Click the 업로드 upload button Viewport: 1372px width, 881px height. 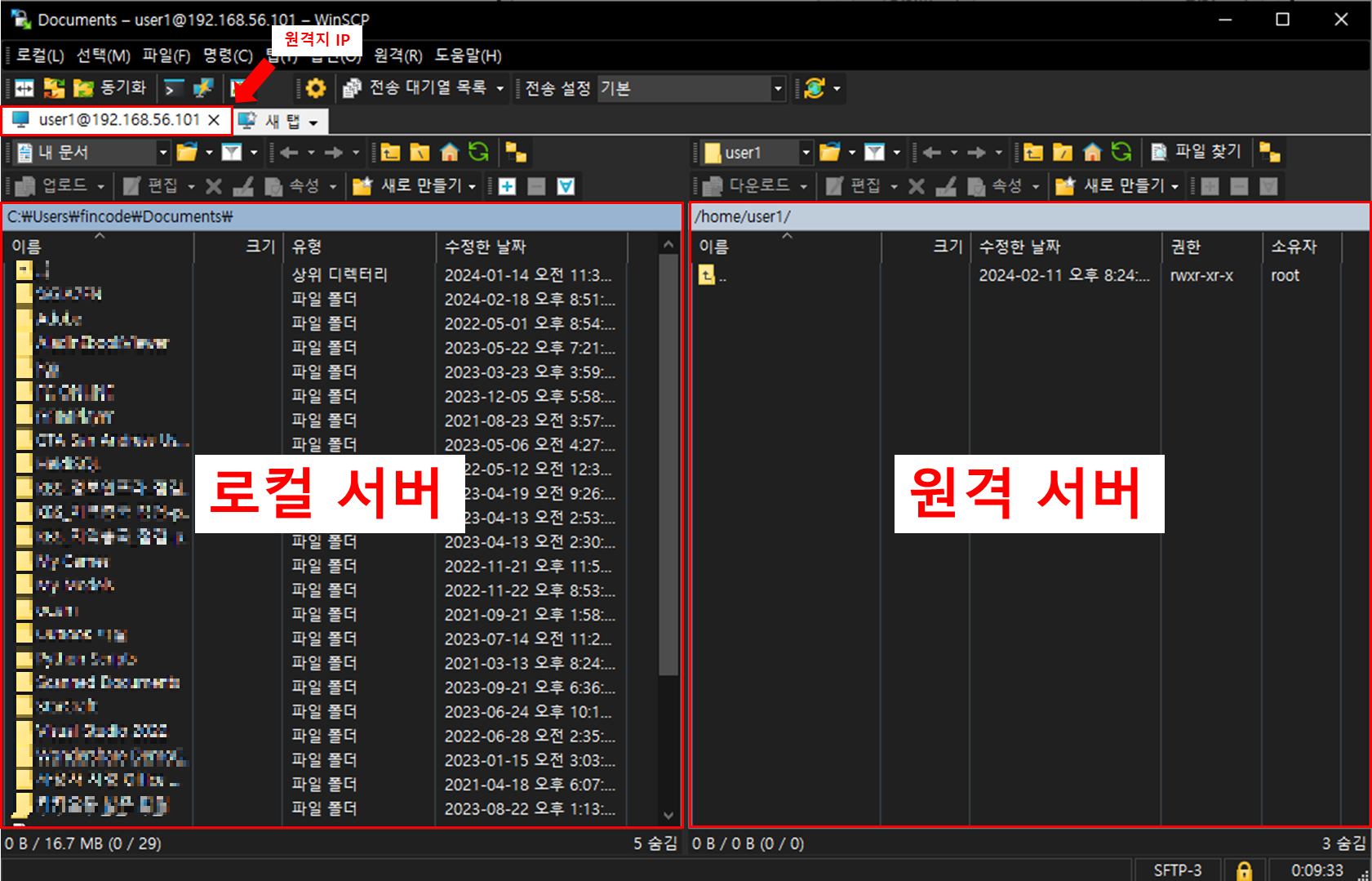pyautogui.click(x=52, y=186)
